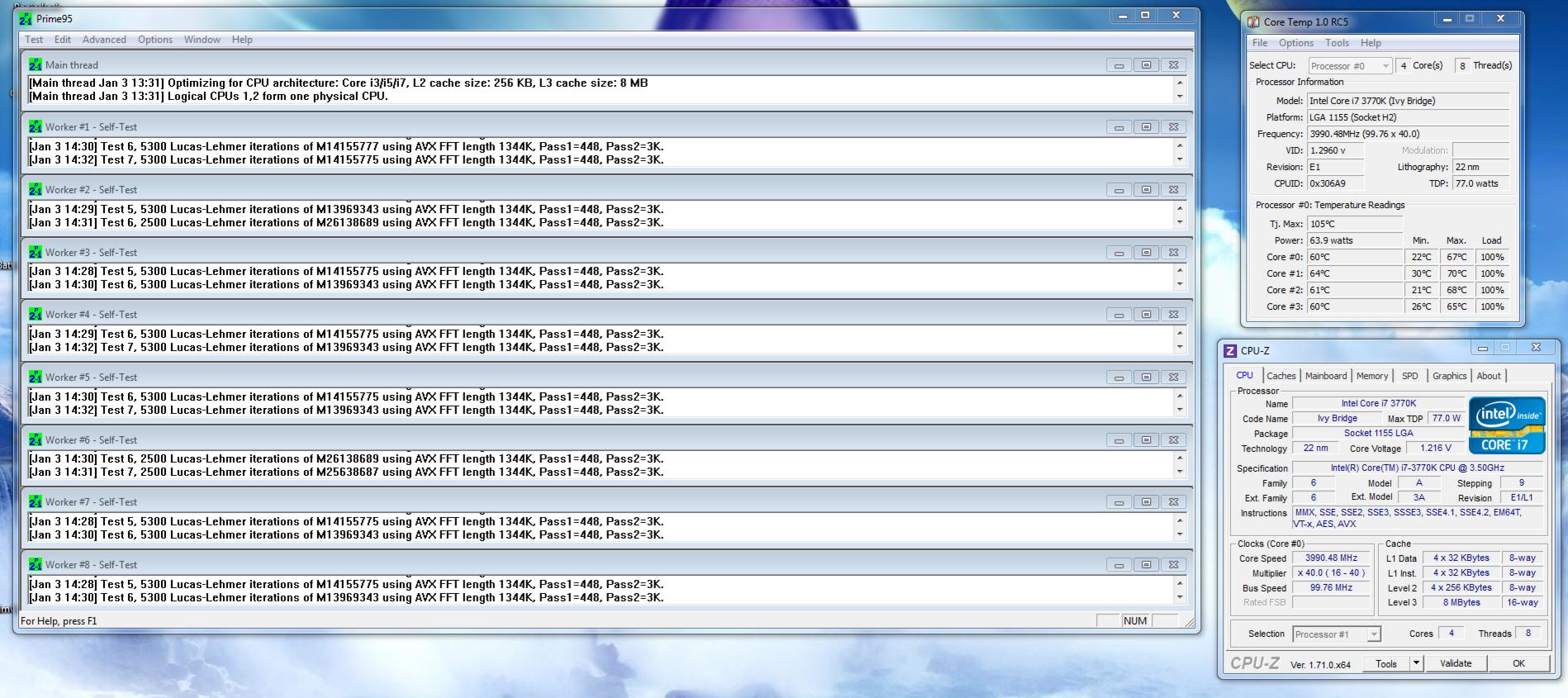
Task: Switch to the Memory tab in CPU-Z
Action: [x=1372, y=376]
